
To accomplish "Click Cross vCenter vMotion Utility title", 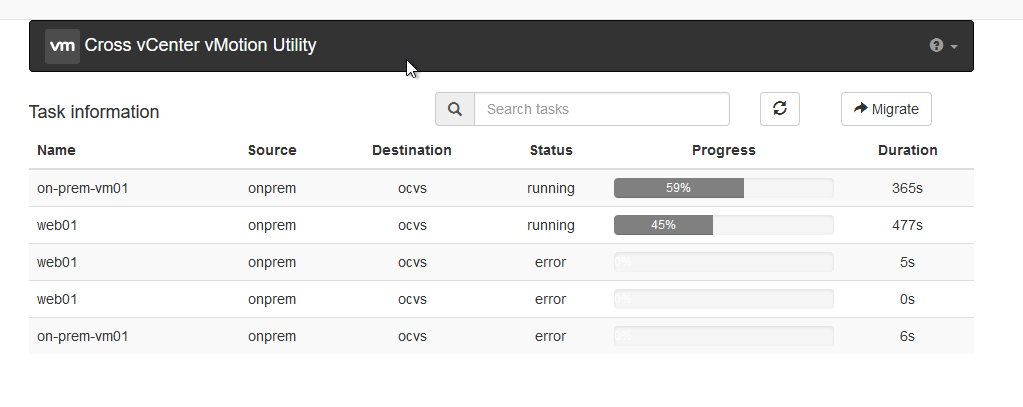I will [x=200, y=45].
